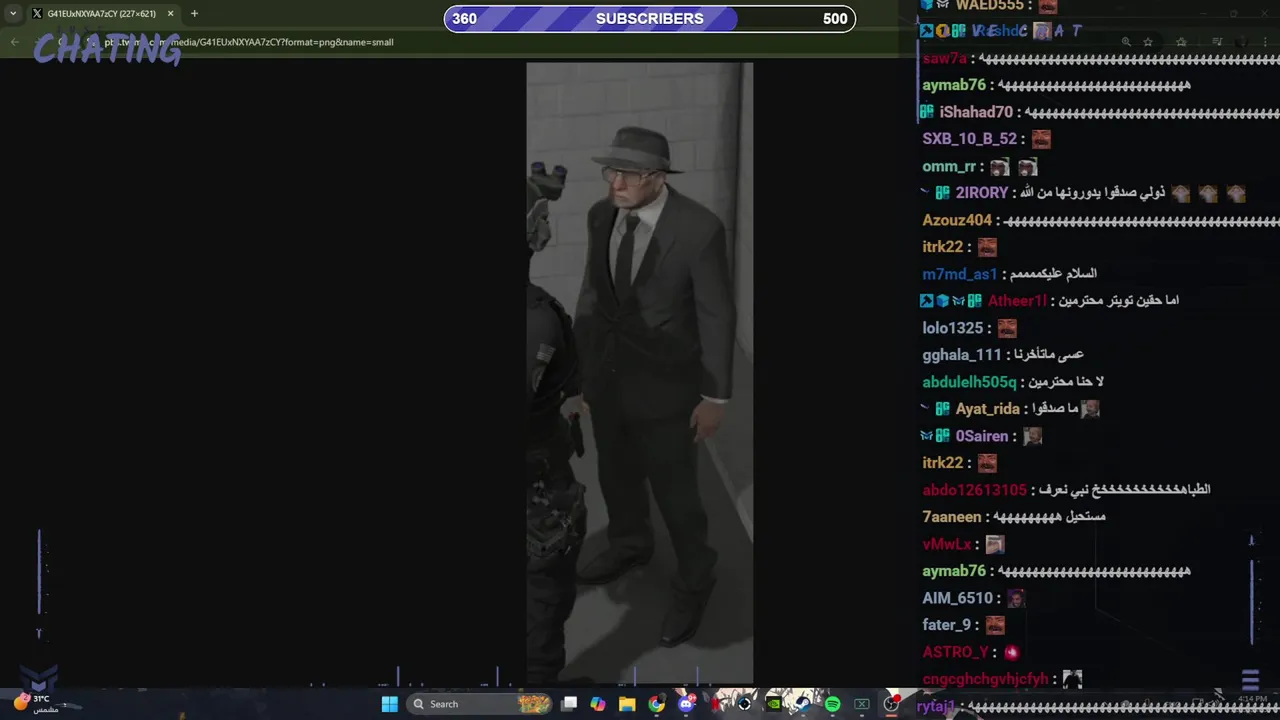The width and height of the screenshot is (1280, 720).
Task: Click the X favicon on browser tab
Action: (x=37, y=14)
